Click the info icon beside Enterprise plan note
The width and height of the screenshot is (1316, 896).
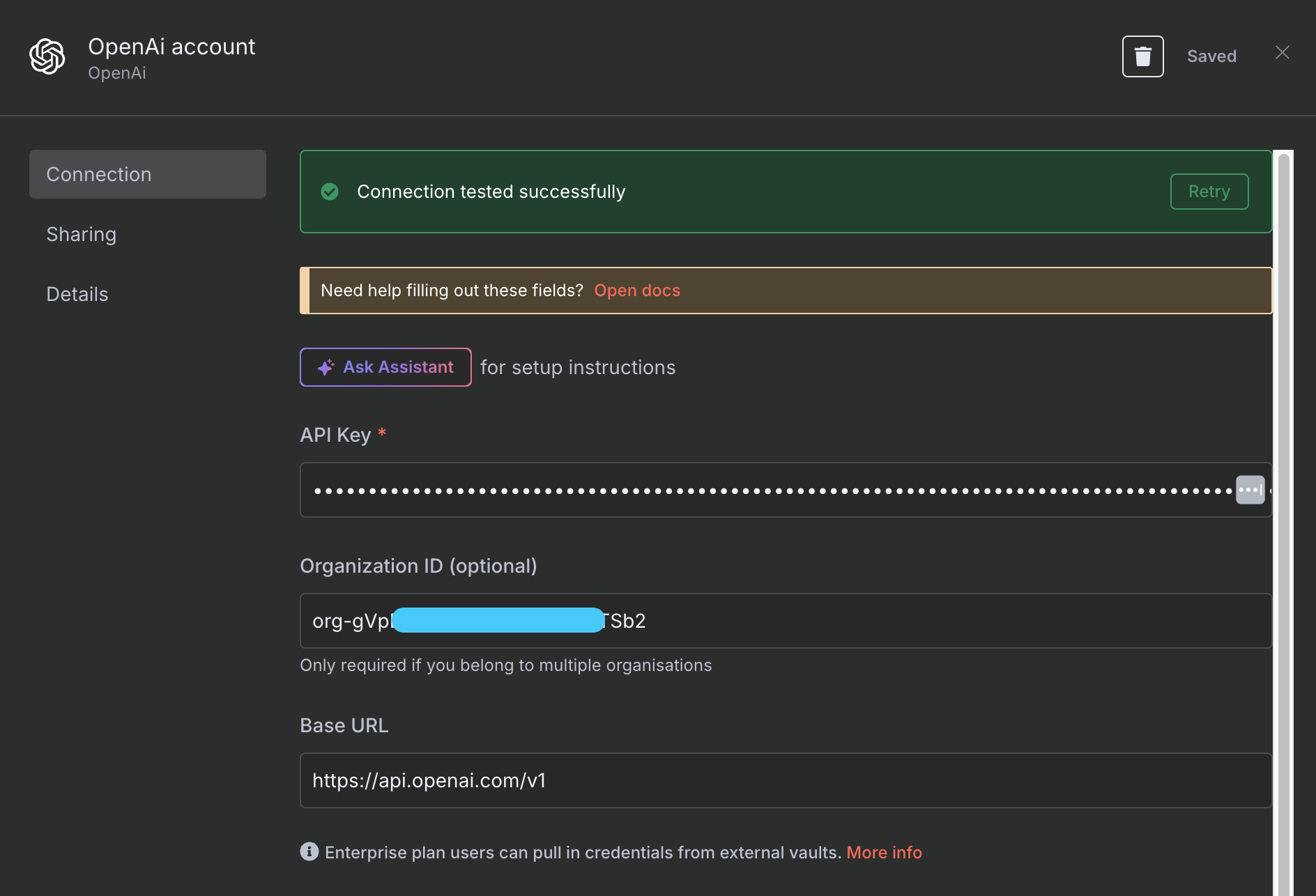(309, 851)
